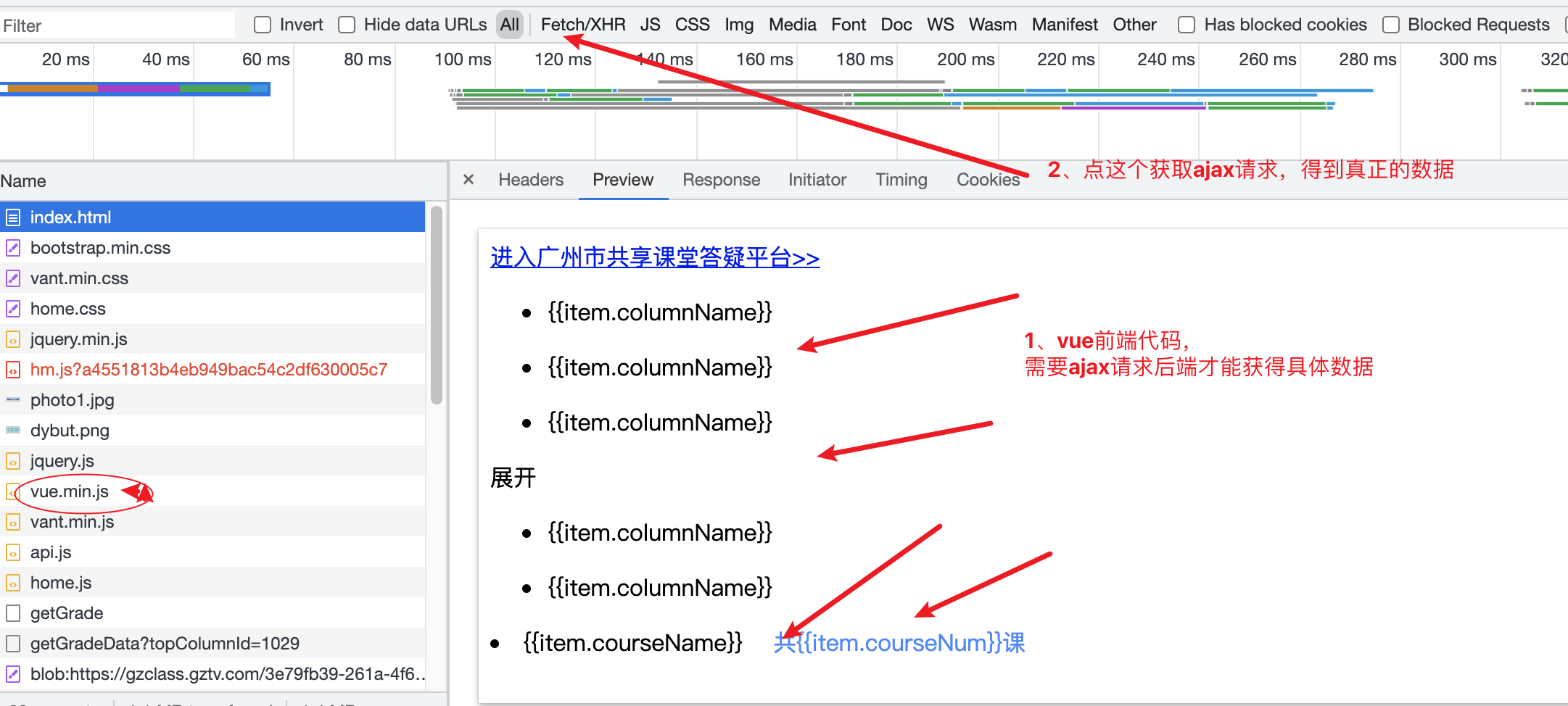This screenshot has width=1568, height=706.
Task: Click the home.js script icon
Action: click(x=13, y=583)
